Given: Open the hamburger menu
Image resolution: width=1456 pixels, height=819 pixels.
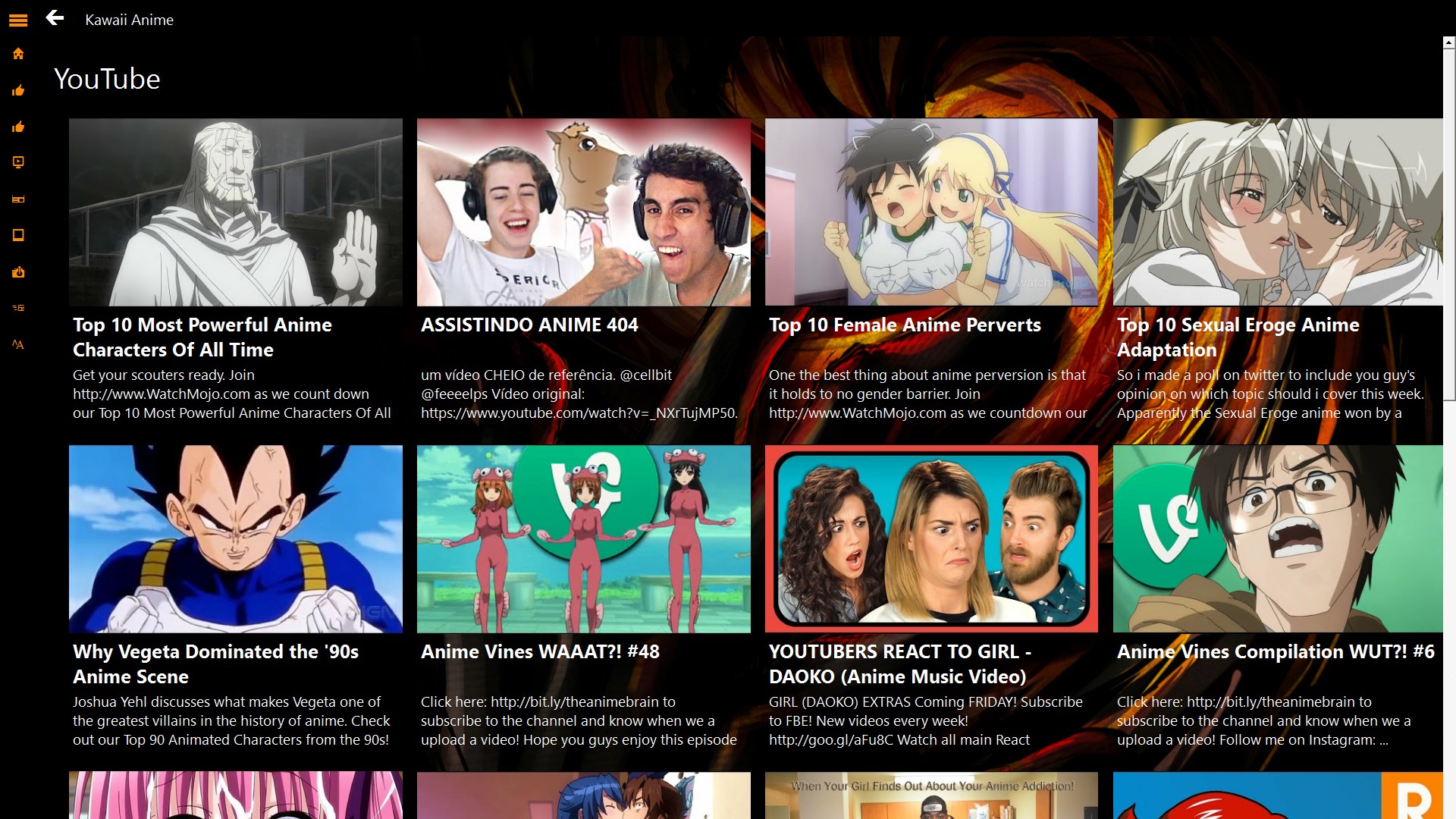Looking at the screenshot, I should 18,20.
